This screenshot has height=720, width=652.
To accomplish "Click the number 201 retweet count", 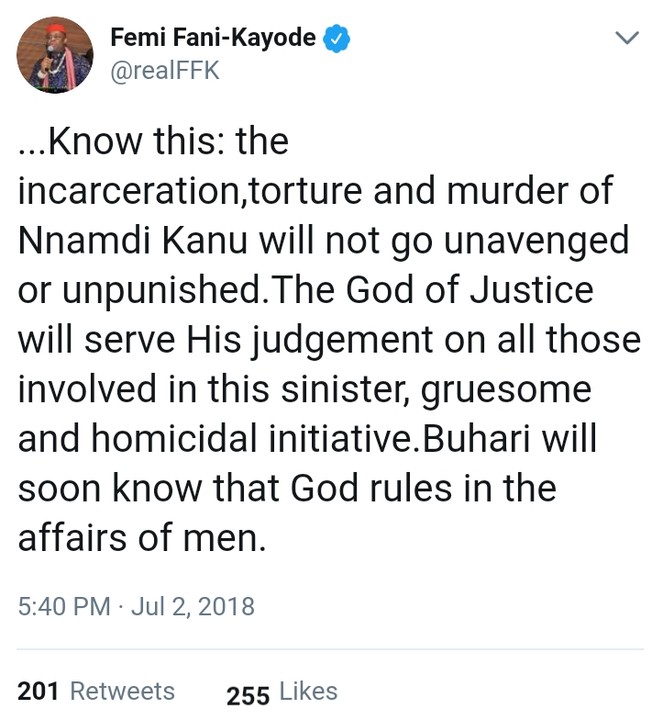I will click(x=39, y=691).
